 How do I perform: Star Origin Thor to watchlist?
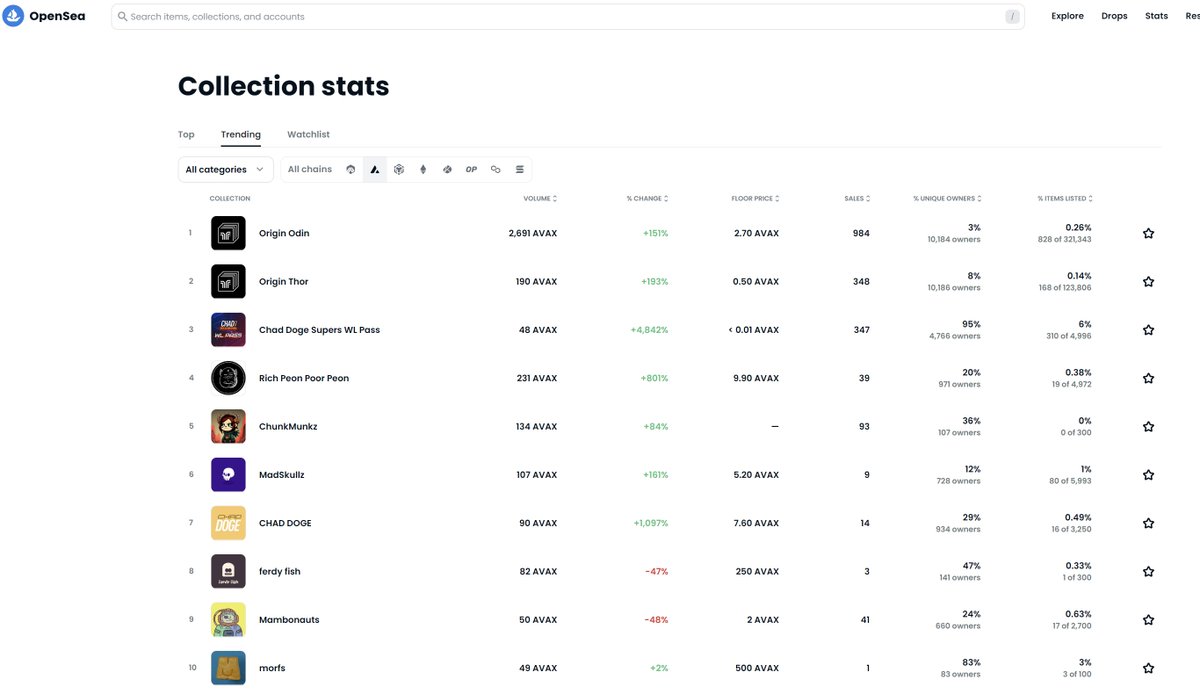[x=1148, y=281]
